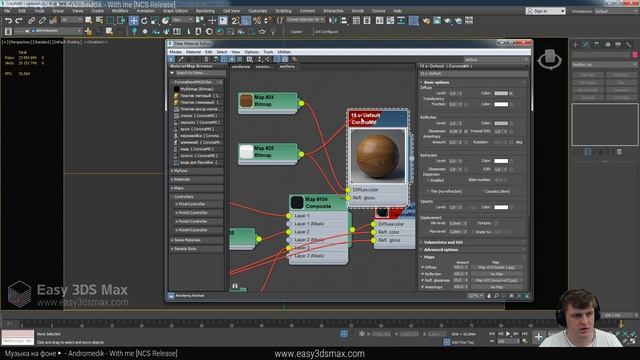Click the Delete Selected trash icon in Material Editor
The height and width of the screenshot is (360, 640).
pyautogui.click(x=206, y=59)
